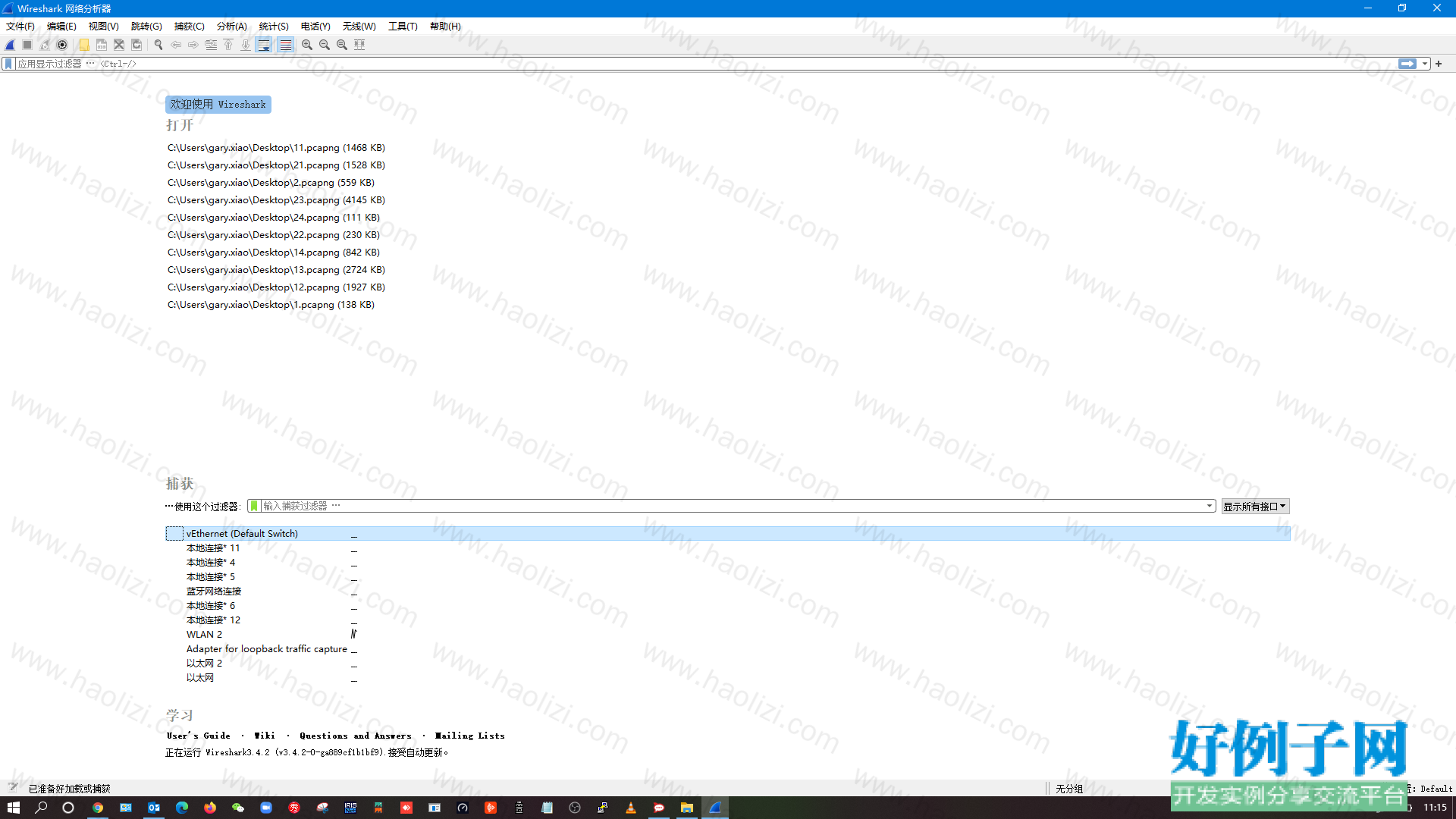Expand the display filter history dropdown
This screenshot has width=1456, height=819.
(1426, 64)
